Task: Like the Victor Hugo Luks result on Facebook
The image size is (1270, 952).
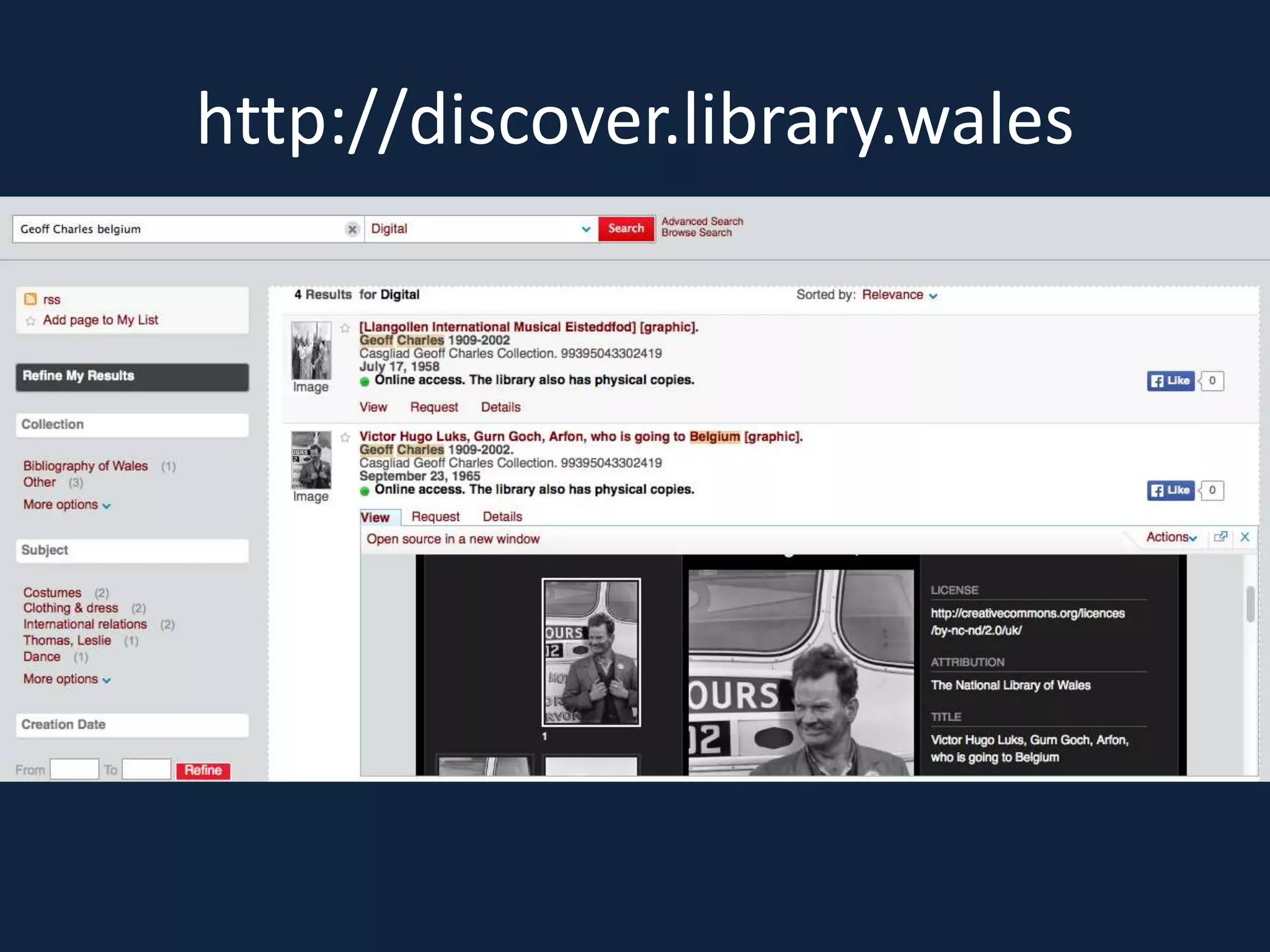Action: [1170, 490]
